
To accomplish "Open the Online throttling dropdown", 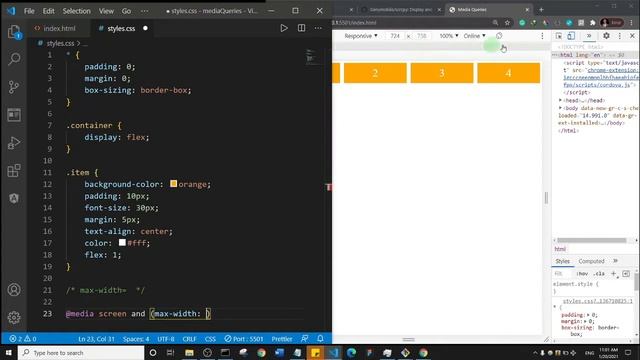I will pos(474,36).
